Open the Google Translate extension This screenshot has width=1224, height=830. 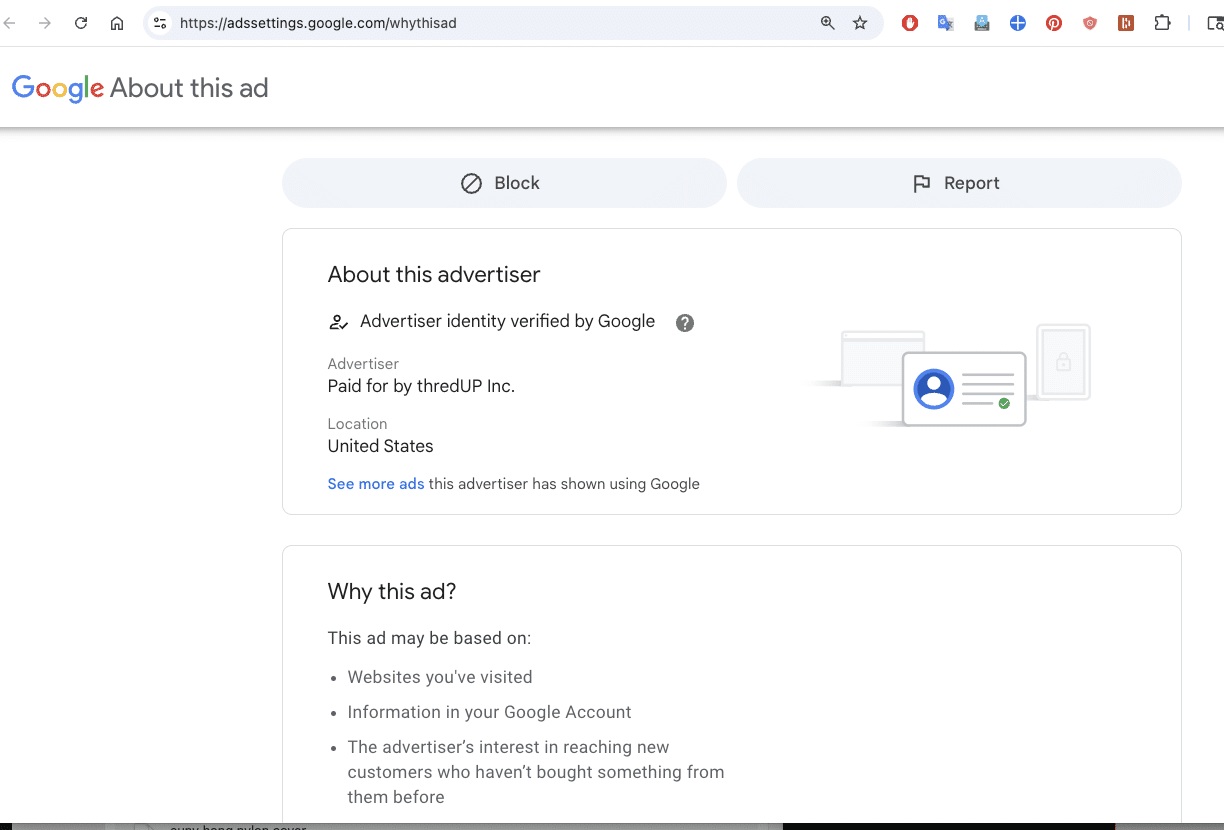[x=945, y=22]
